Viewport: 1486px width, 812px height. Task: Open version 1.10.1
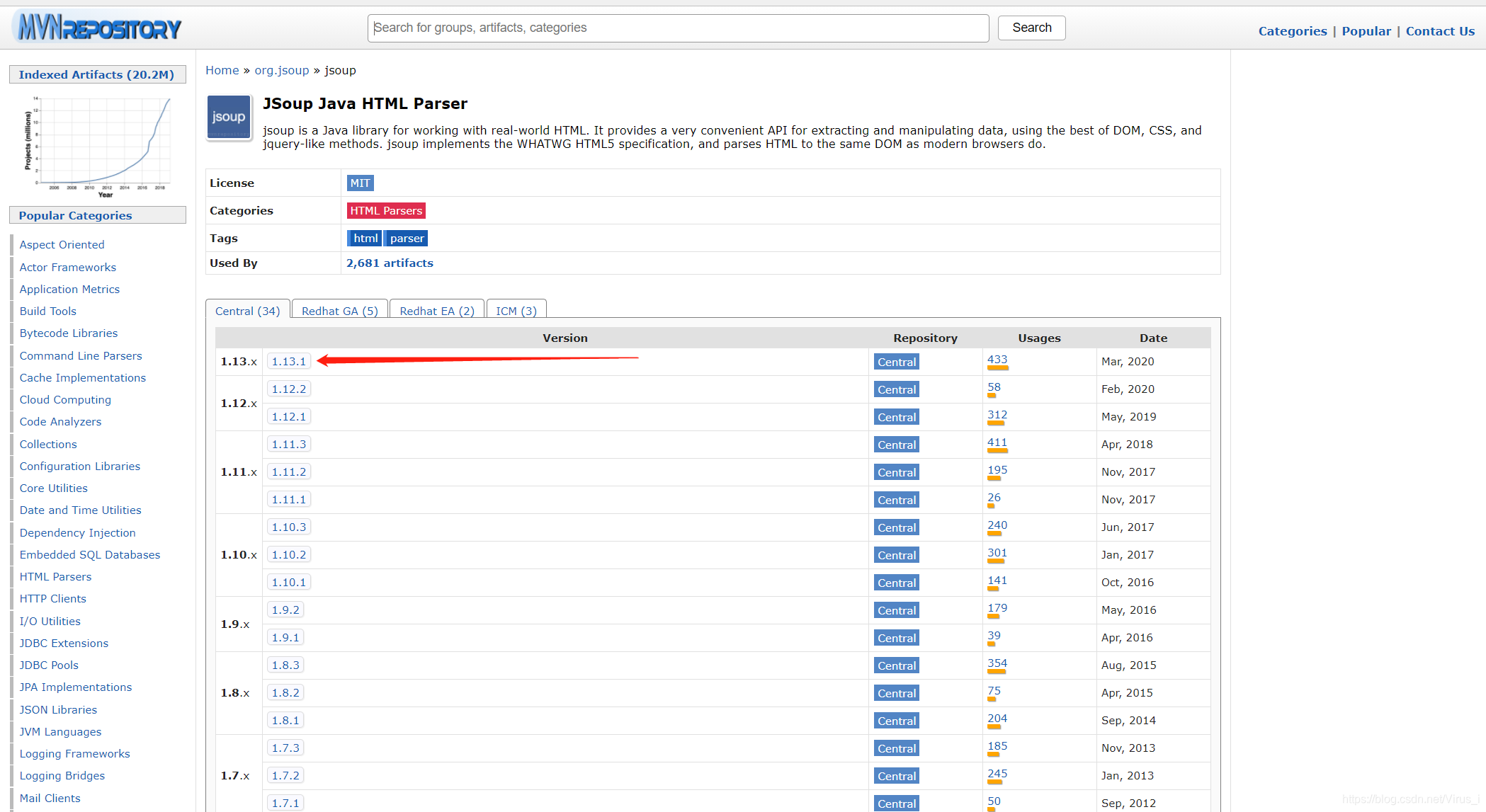(289, 583)
